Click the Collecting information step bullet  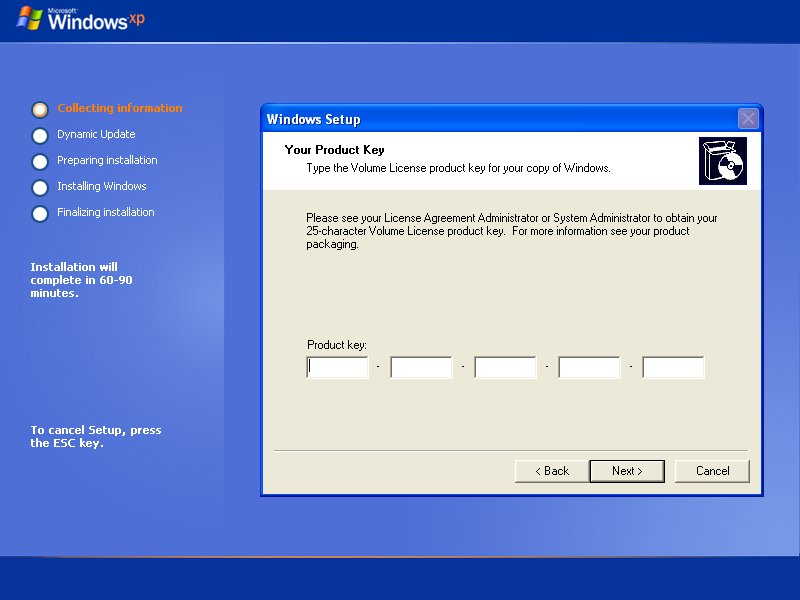tap(40, 109)
